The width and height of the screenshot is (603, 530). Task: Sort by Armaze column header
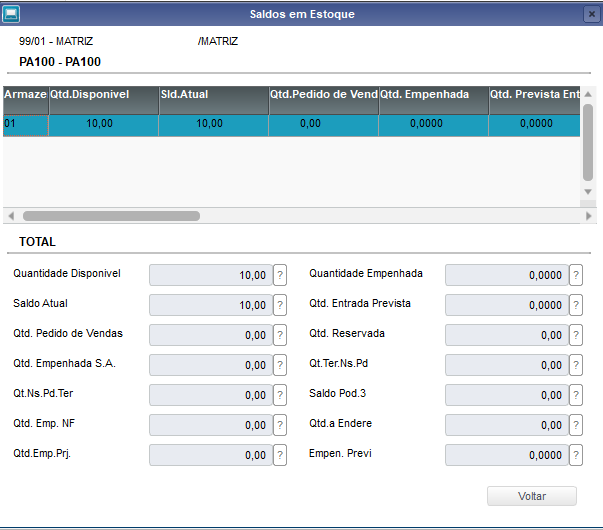coord(26,100)
